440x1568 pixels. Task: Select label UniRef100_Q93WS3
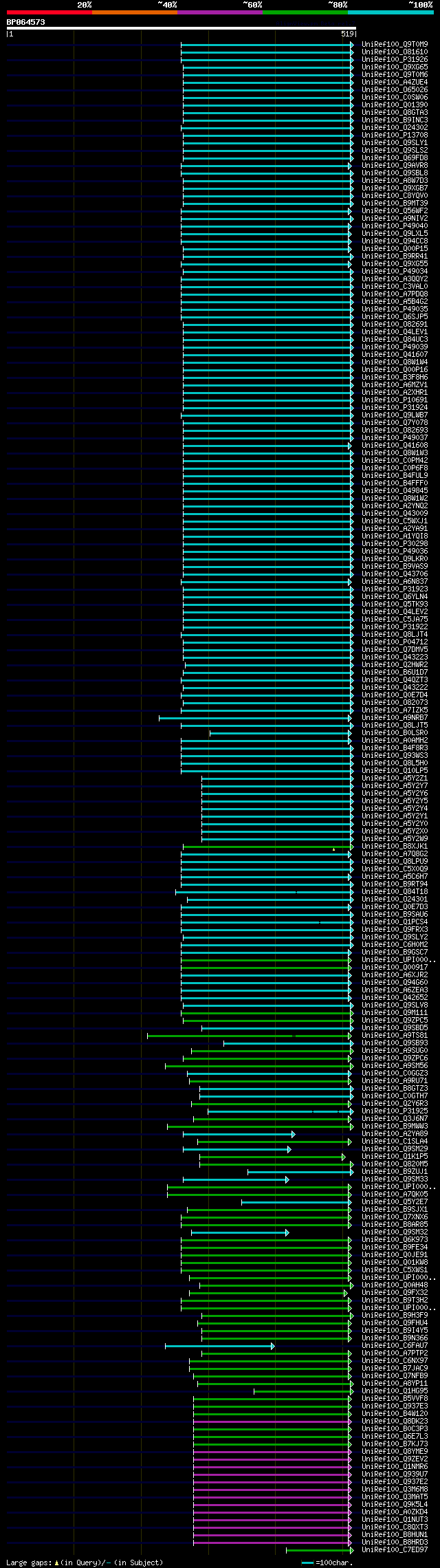(395, 755)
